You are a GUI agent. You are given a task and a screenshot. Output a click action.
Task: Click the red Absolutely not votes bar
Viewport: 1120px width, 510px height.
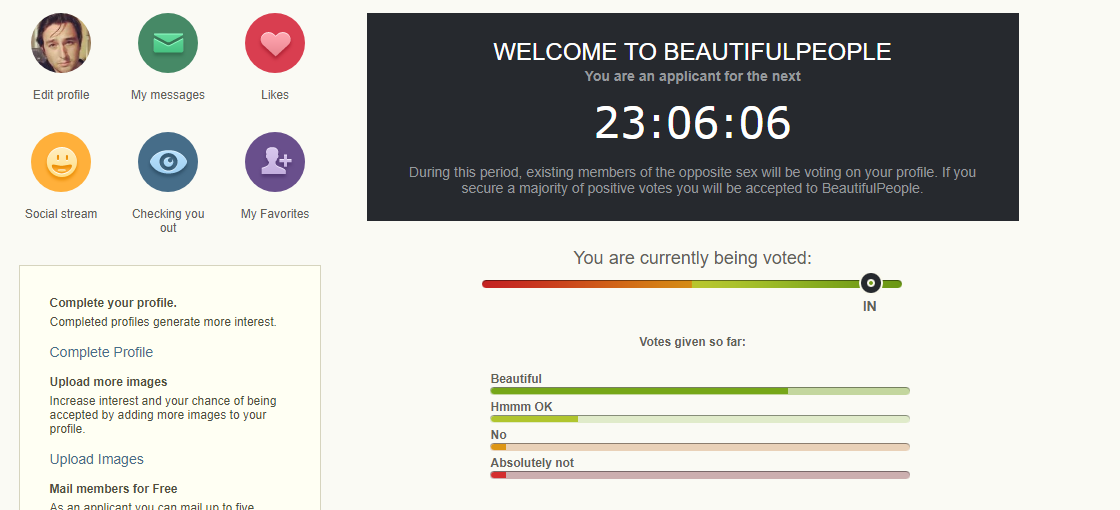click(x=700, y=475)
